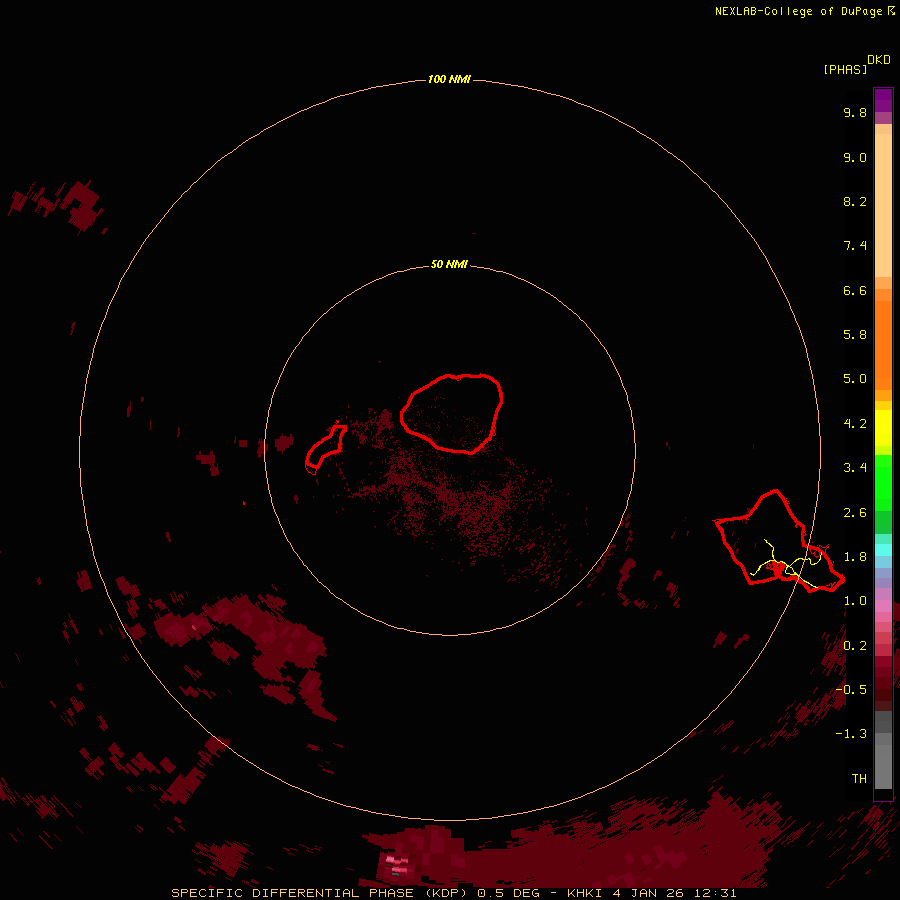The width and height of the screenshot is (900, 900).
Task: Click the 0.2 legend value
Action: (x=855, y=646)
